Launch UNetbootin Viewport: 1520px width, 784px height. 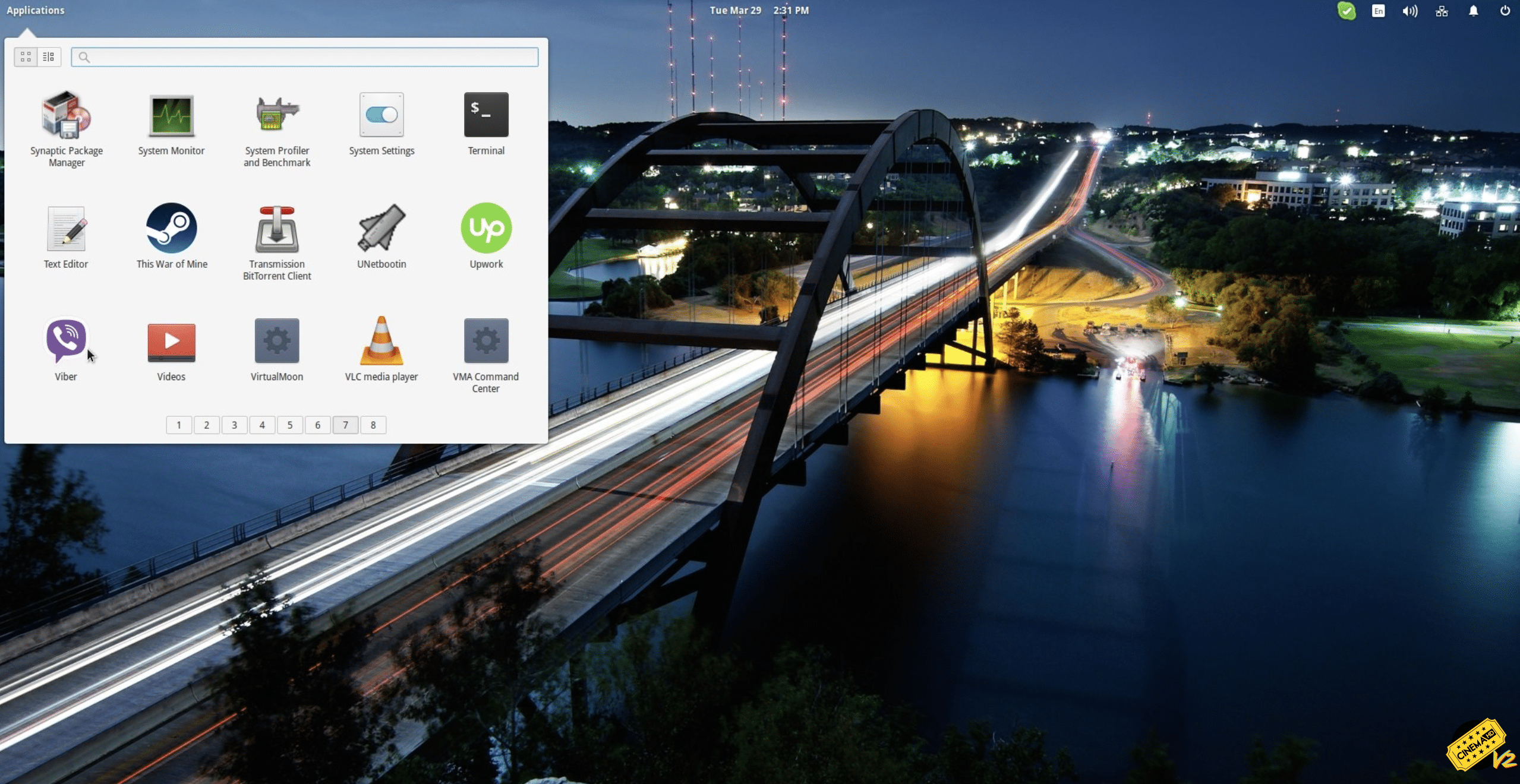click(x=381, y=237)
